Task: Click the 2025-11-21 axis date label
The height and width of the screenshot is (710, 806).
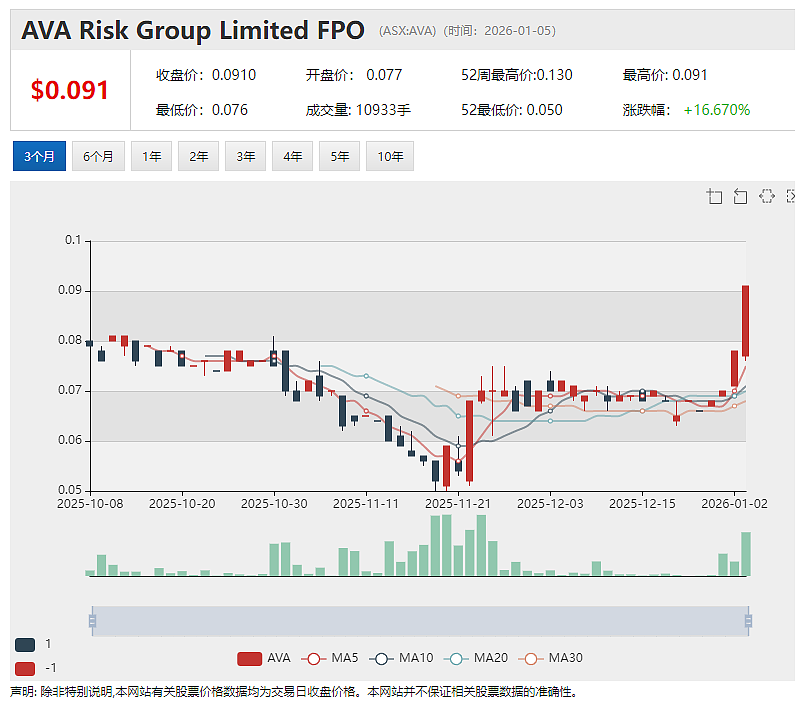Action: click(458, 504)
